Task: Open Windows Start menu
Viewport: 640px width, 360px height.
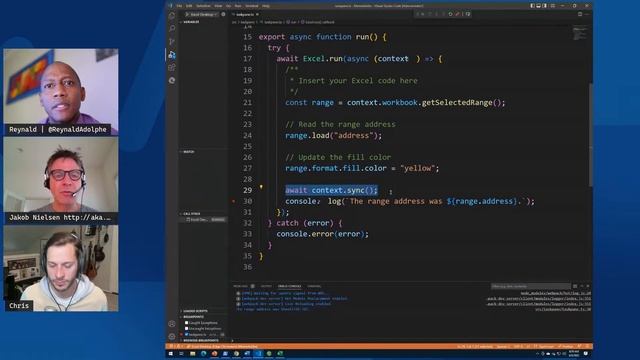Action: 171,353
